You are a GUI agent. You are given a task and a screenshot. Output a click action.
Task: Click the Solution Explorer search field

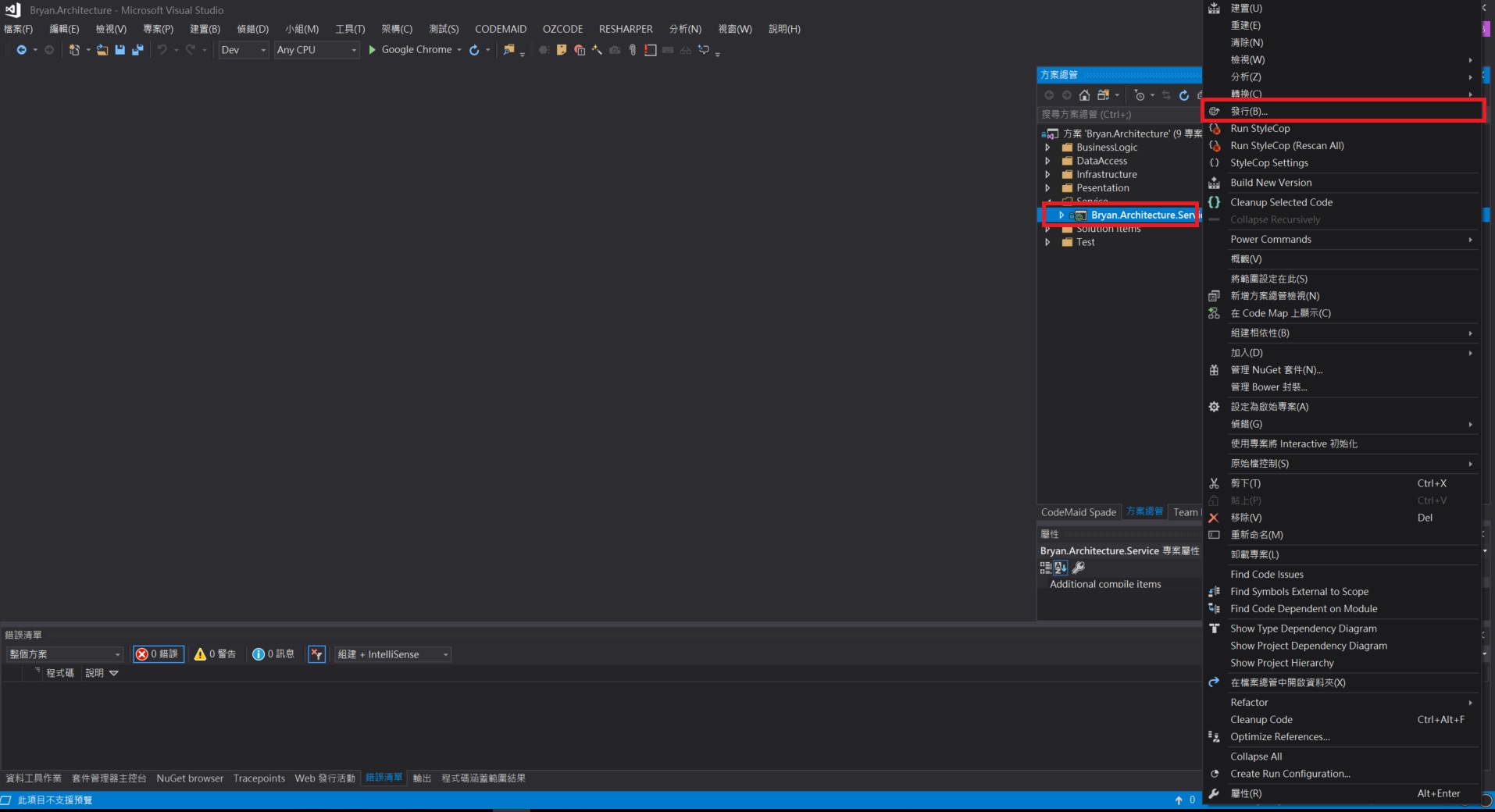point(1120,115)
